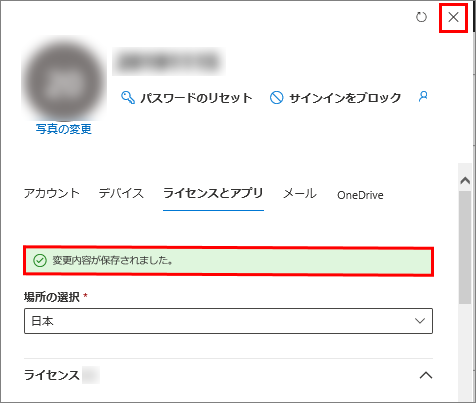
Task: Click the chevron in the 日本 combo box
Action: tap(420, 321)
